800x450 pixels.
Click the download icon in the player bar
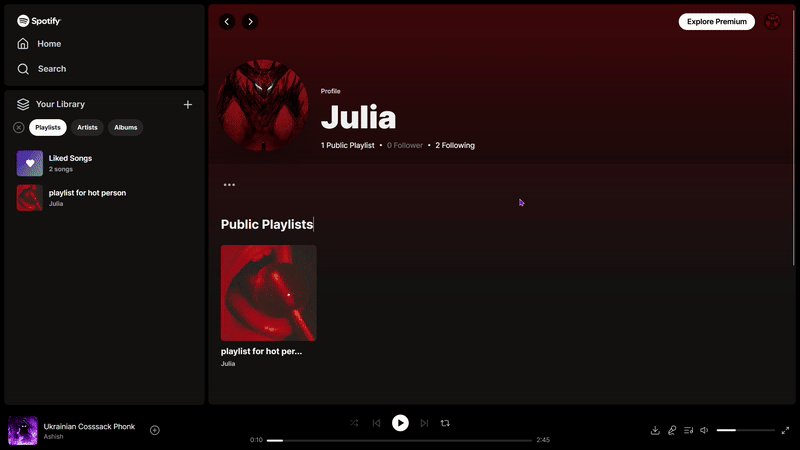tap(655, 431)
